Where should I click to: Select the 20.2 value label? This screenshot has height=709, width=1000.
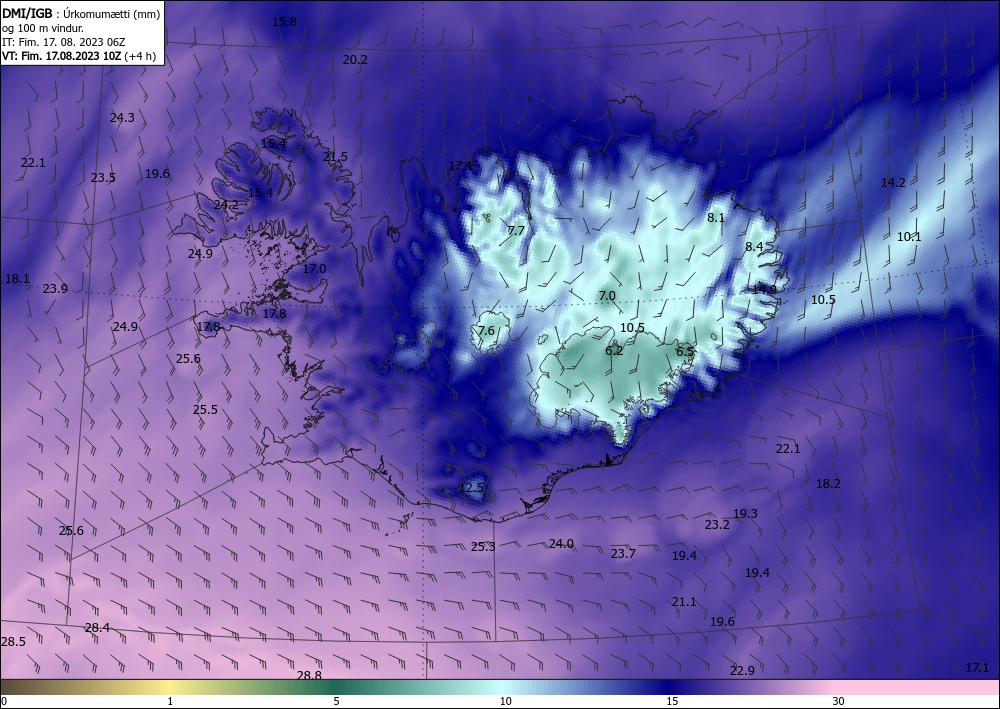(355, 60)
